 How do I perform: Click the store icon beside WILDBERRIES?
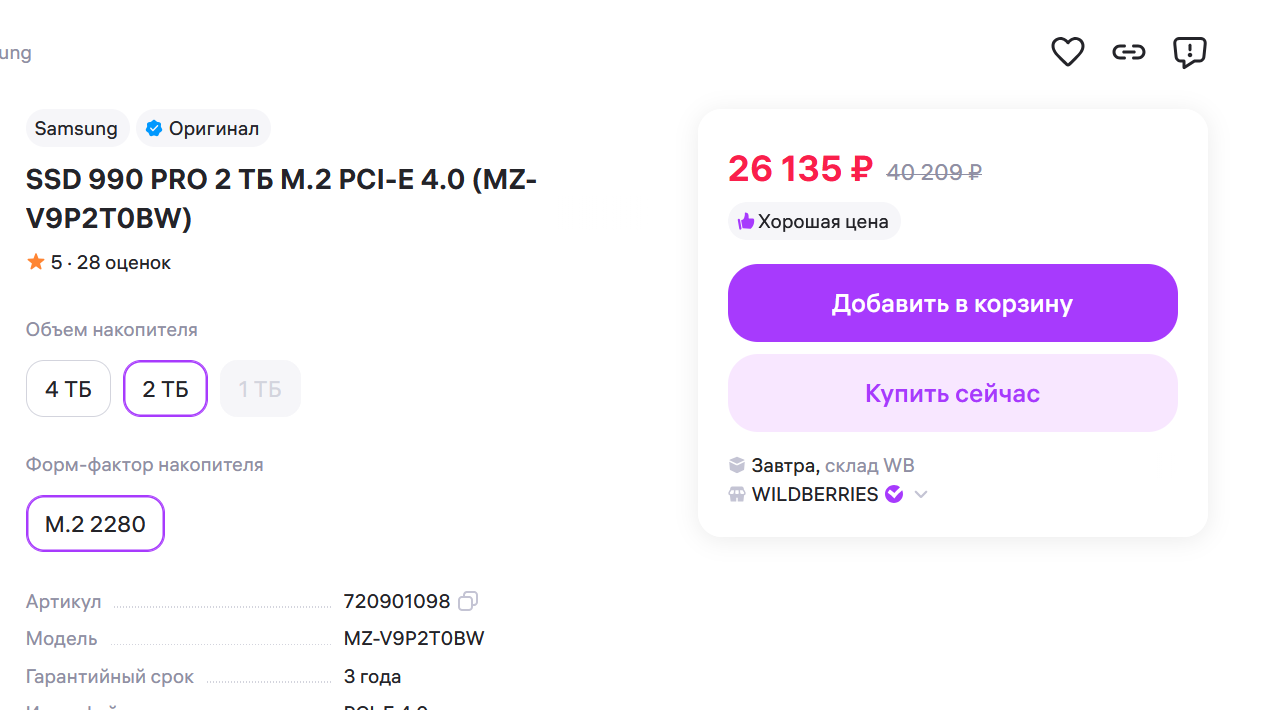pyautogui.click(x=737, y=494)
